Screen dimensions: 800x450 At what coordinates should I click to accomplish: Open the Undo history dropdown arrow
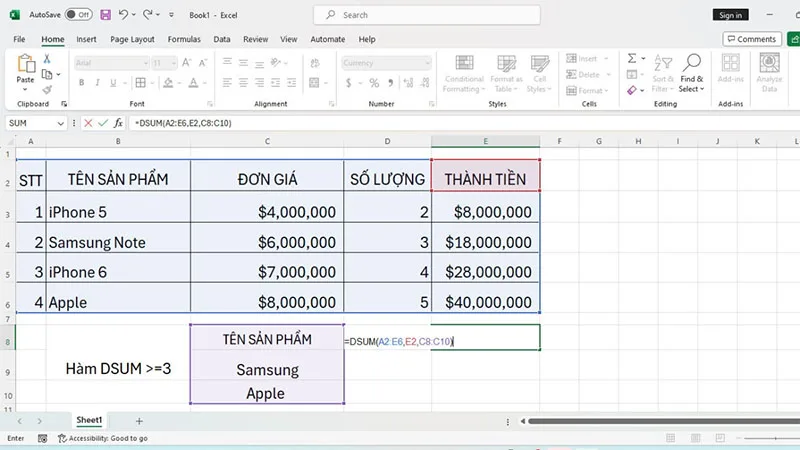tap(134, 15)
